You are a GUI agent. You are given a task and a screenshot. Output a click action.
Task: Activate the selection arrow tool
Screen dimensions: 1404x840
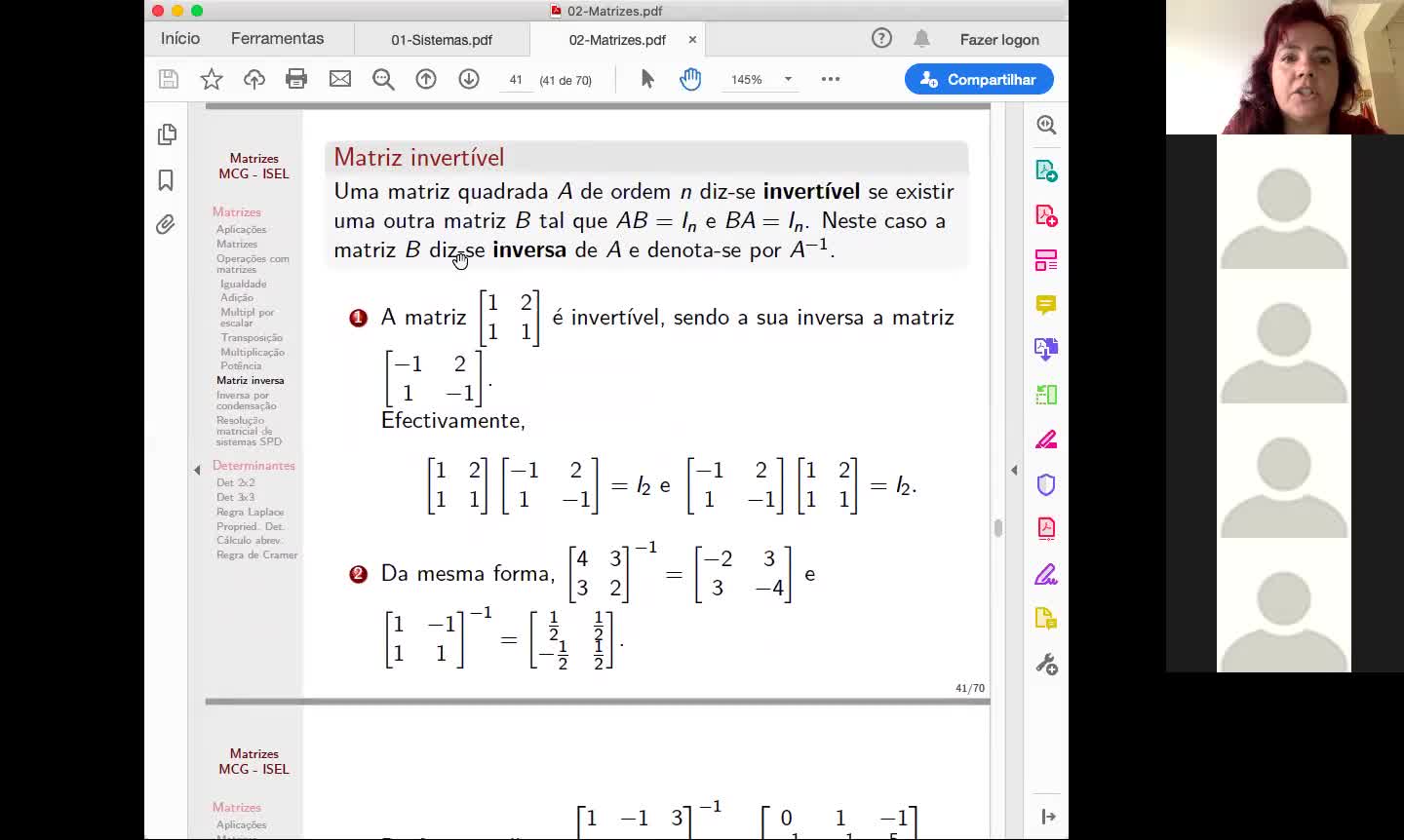[x=647, y=80]
